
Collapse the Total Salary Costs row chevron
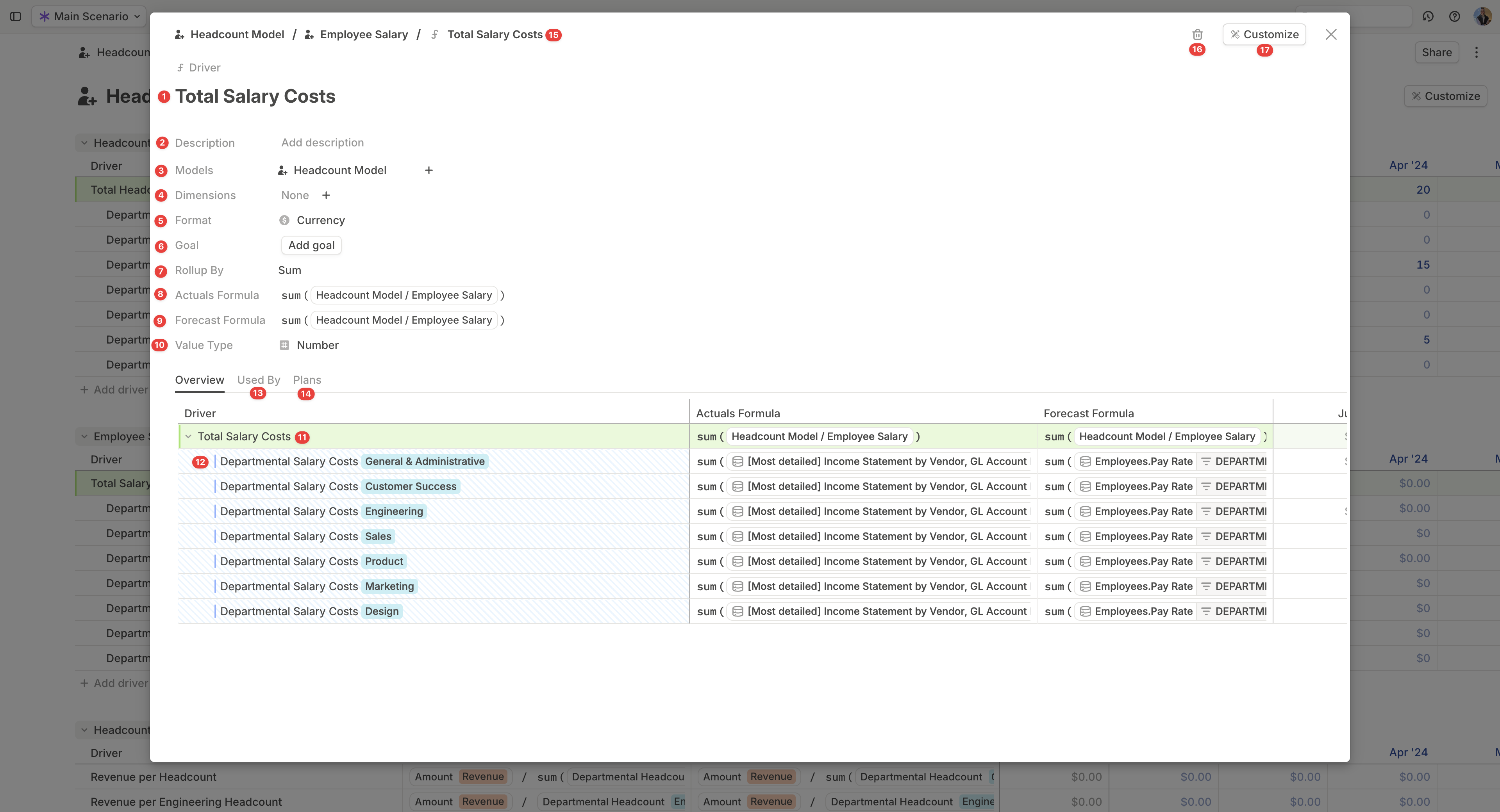pos(188,436)
